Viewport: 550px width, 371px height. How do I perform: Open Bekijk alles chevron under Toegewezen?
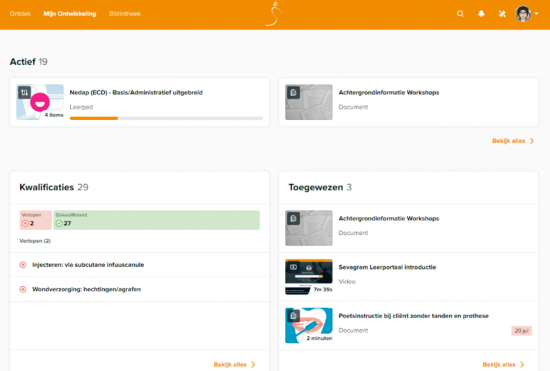(522, 365)
